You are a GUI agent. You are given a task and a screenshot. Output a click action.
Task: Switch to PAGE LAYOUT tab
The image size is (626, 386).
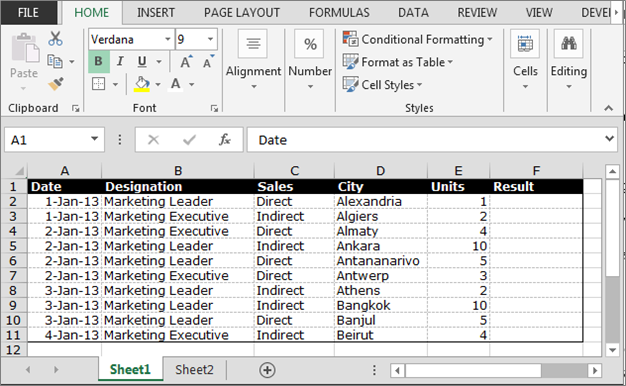(242, 13)
